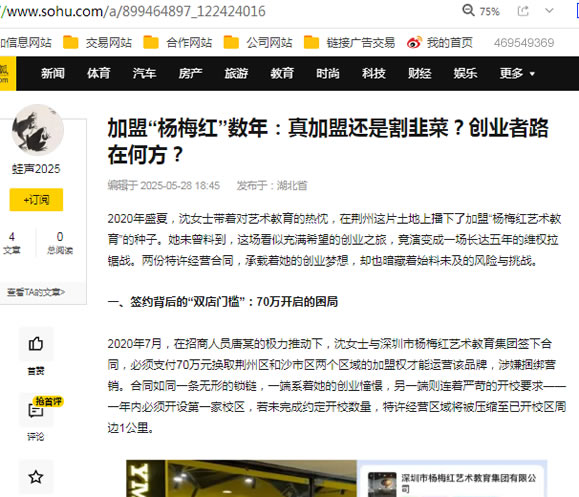Open the 链接广告交易 bookmark folder
The height and width of the screenshot is (497, 579).
349,43
